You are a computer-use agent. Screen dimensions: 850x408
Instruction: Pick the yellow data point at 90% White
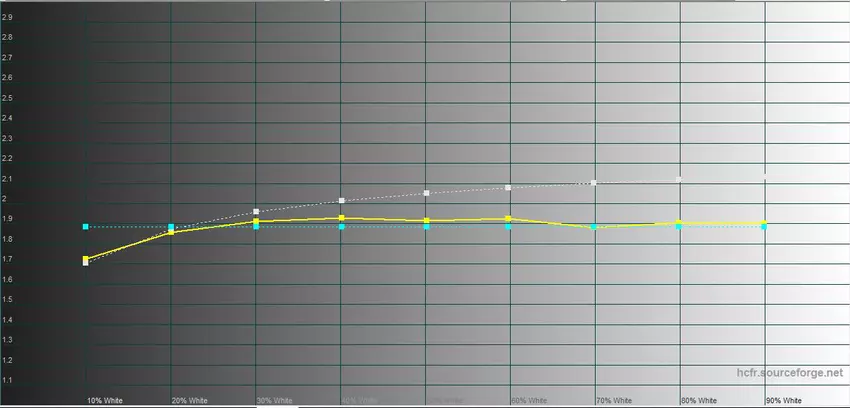point(764,223)
